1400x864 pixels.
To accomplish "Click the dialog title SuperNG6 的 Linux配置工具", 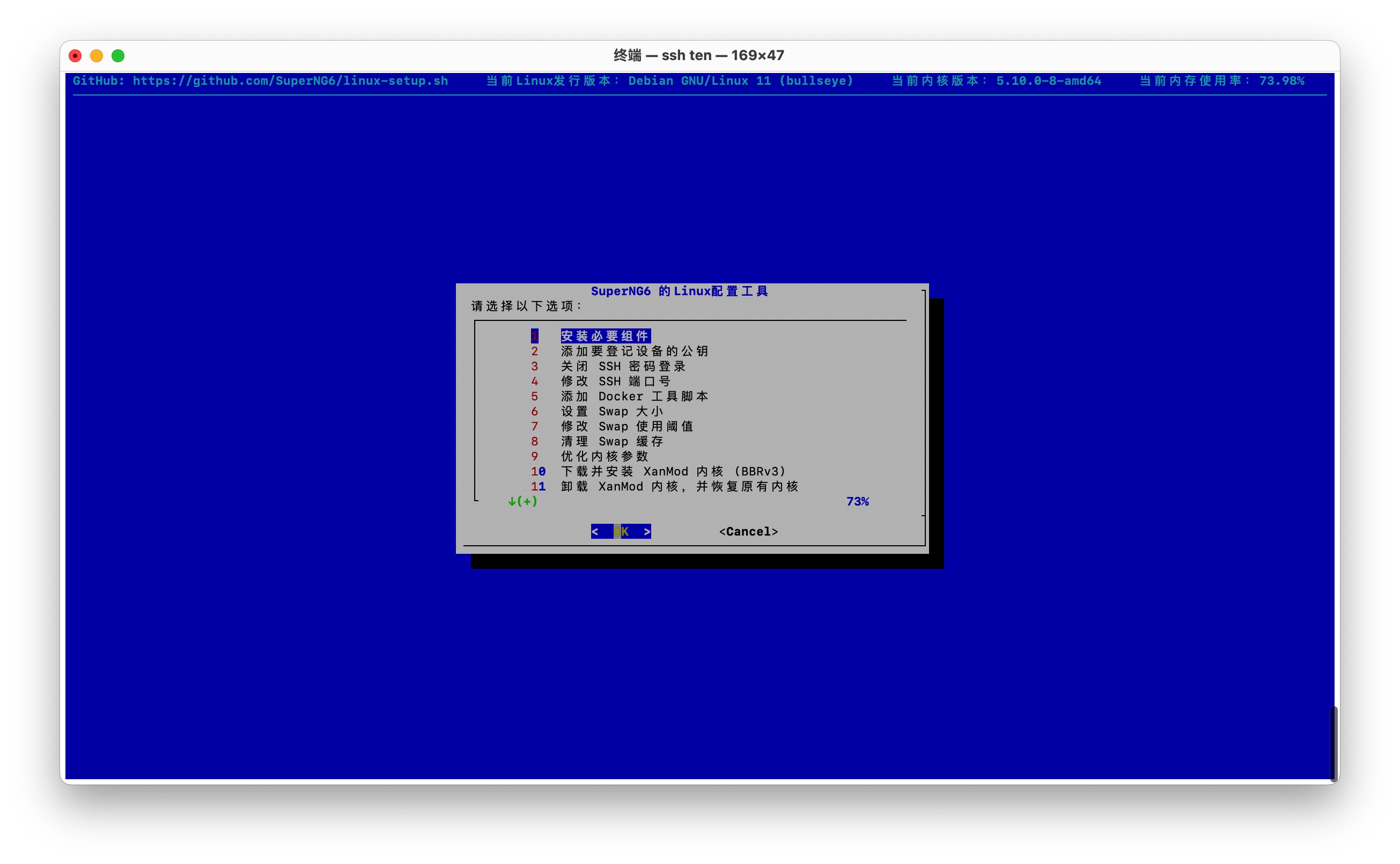I will [679, 291].
